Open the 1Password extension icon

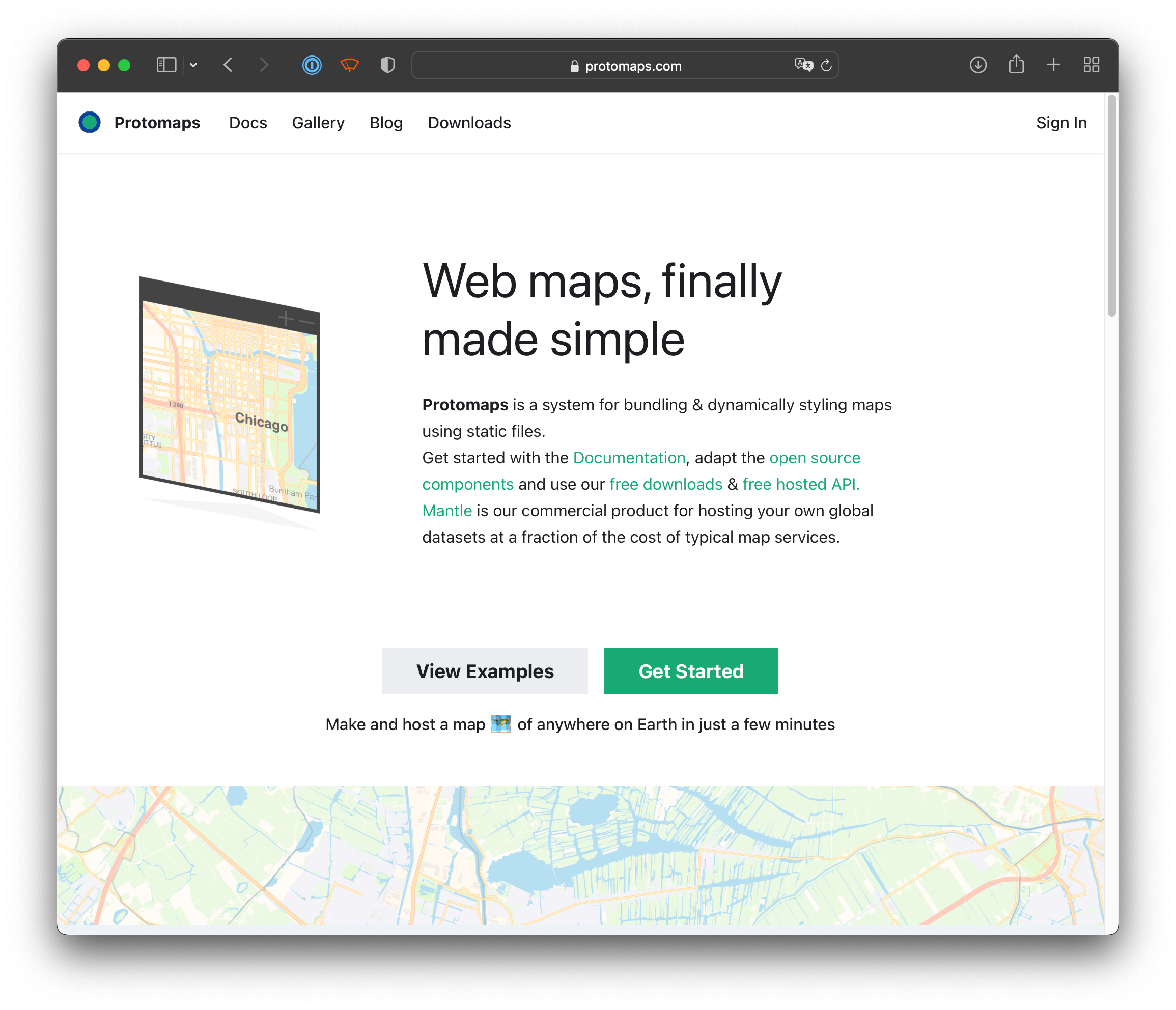(x=312, y=65)
